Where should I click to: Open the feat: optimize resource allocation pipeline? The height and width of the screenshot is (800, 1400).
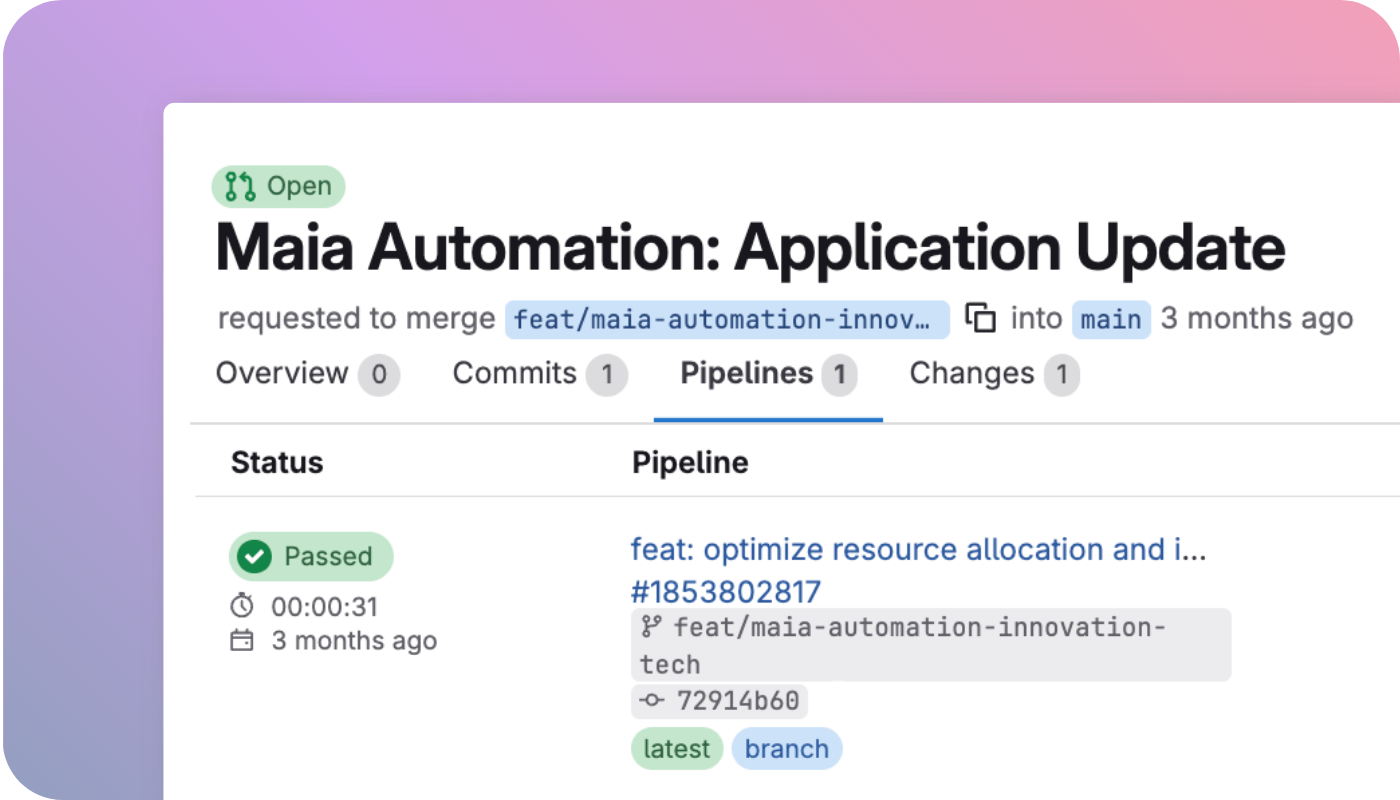(918, 549)
